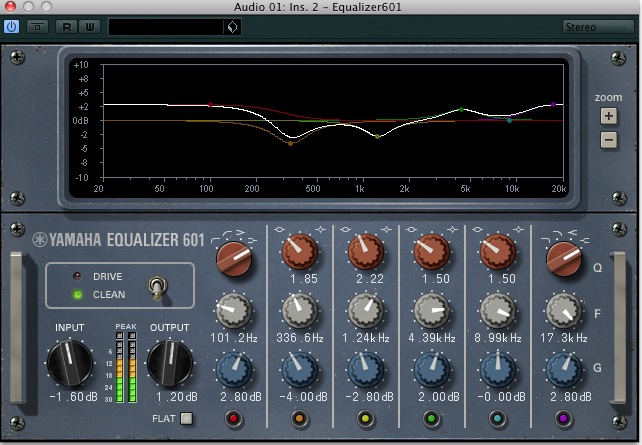Click the frequency knob for 1.24k Hz
This screenshot has height=445, width=642.
point(366,311)
